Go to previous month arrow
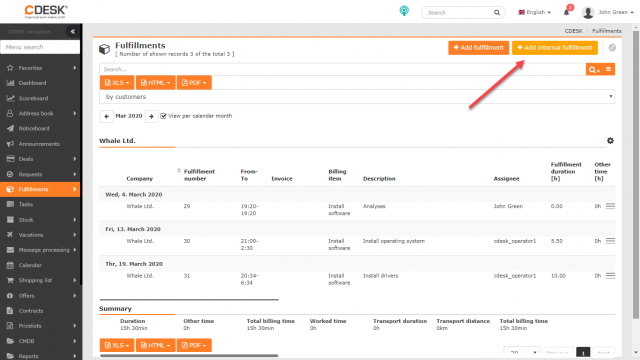This screenshot has height=360, width=640. point(107,116)
